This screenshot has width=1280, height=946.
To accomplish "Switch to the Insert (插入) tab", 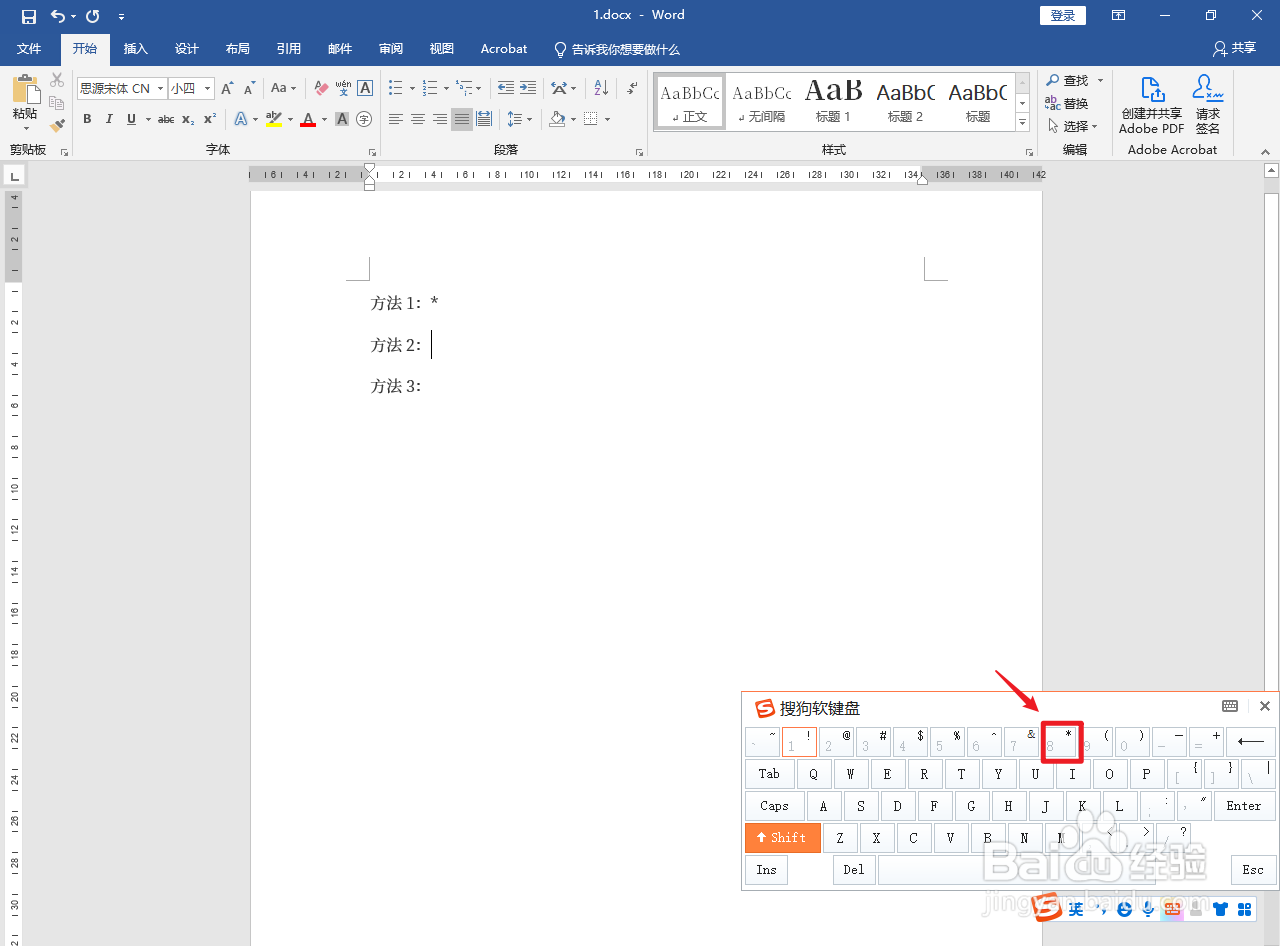I will pyautogui.click(x=136, y=48).
